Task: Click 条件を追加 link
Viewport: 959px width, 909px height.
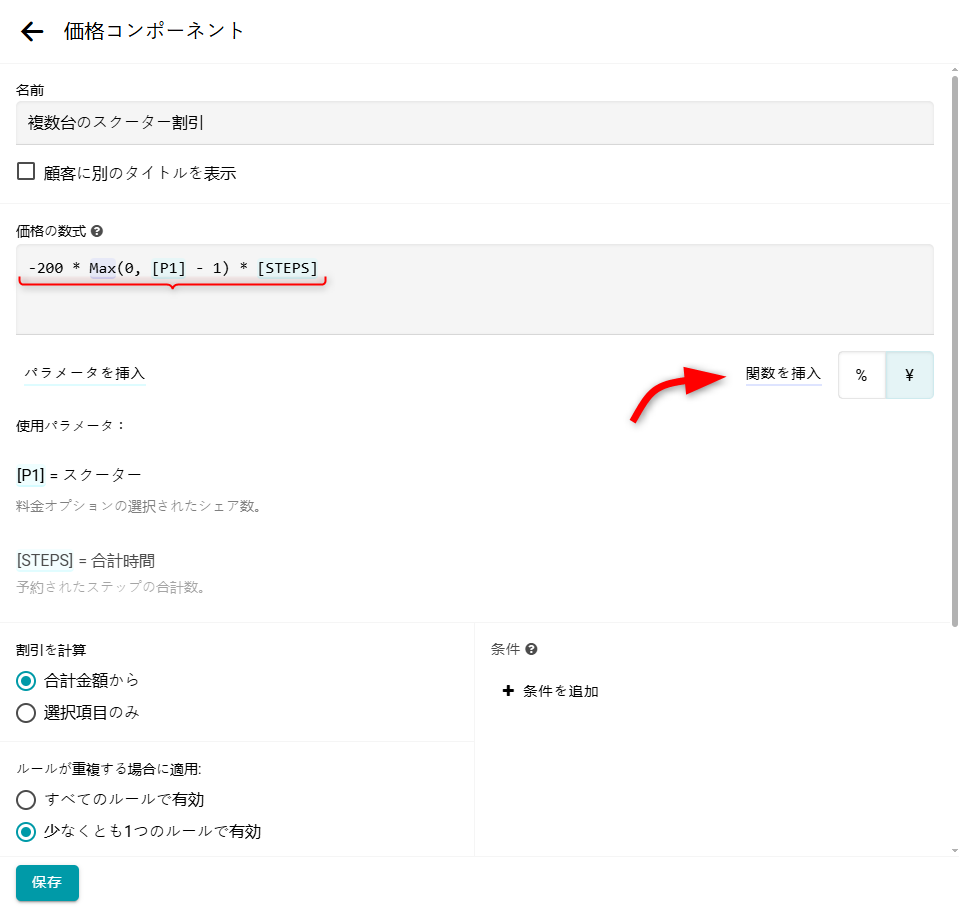Action: point(560,691)
